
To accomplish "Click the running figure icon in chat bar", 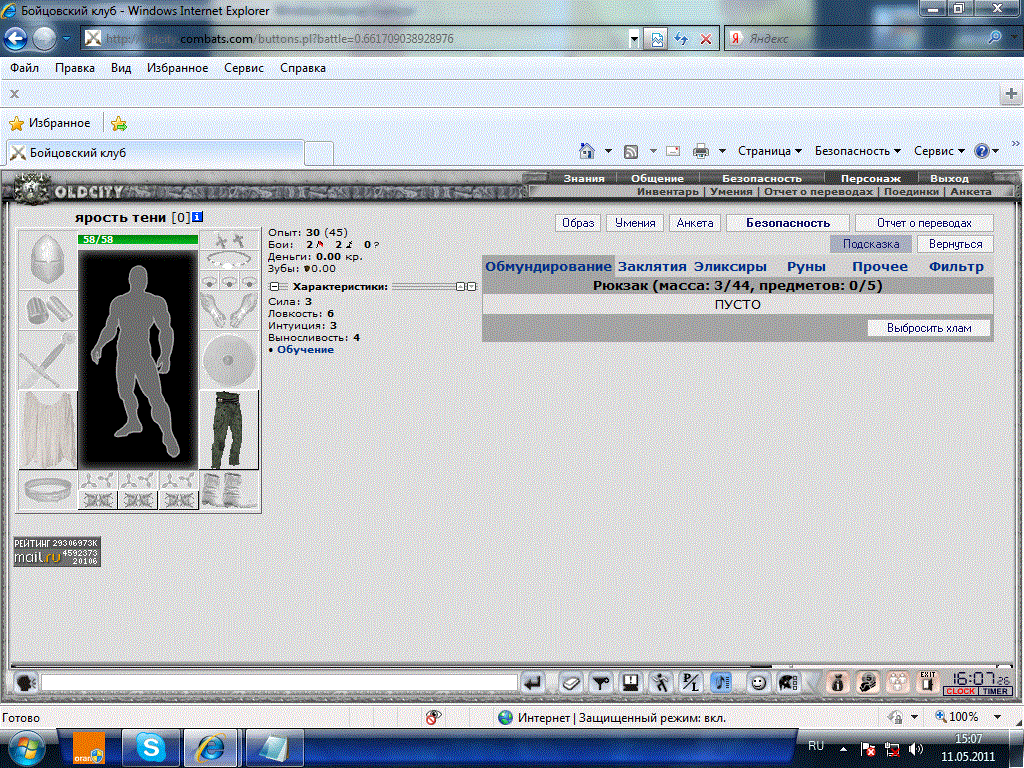I will click(661, 683).
